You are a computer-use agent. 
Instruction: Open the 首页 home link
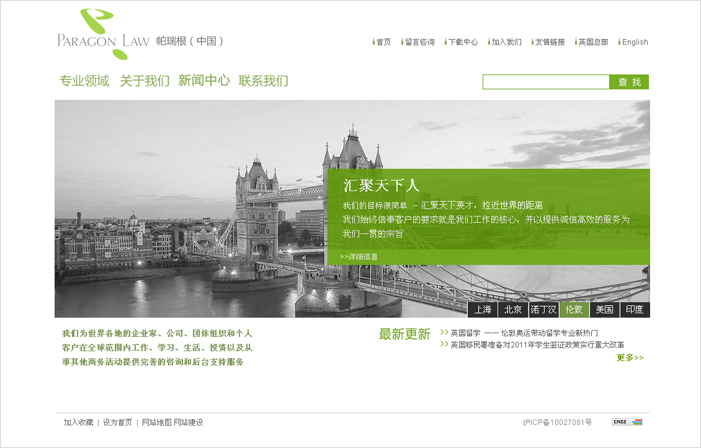(x=383, y=42)
